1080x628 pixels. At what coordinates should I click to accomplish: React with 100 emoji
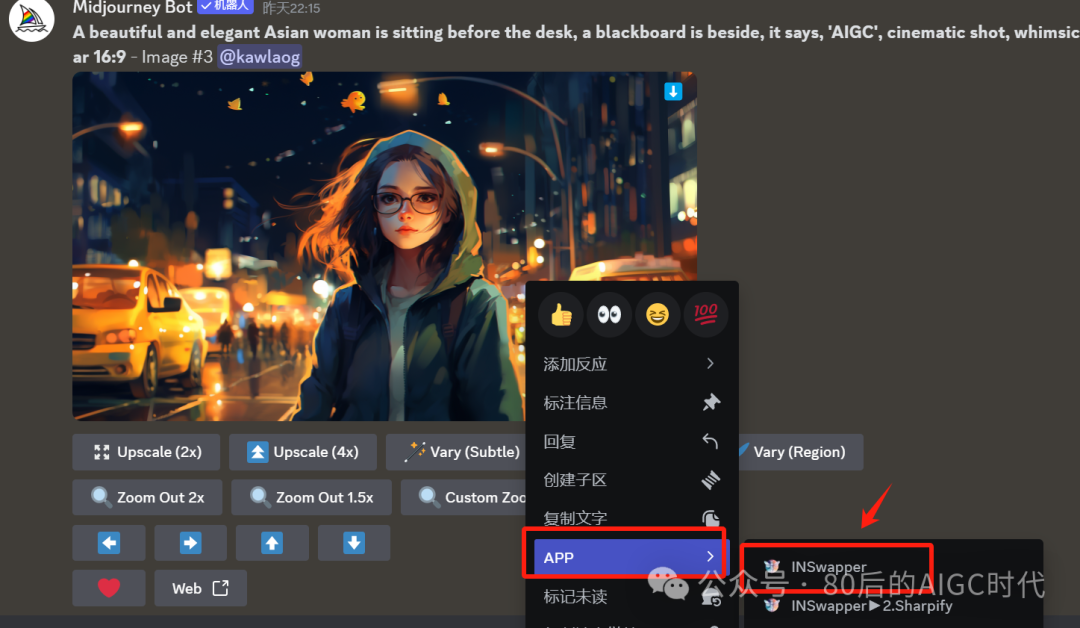[705, 315]
